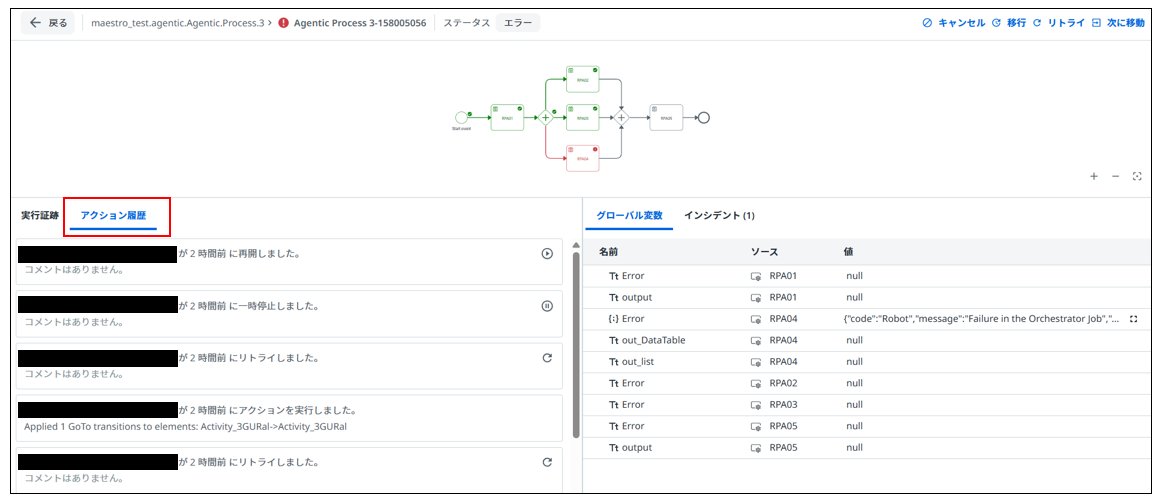Viewport: 1158px width, 502px height.
Task: Click the back arrow button labeled 戻る
Action: 48,22
